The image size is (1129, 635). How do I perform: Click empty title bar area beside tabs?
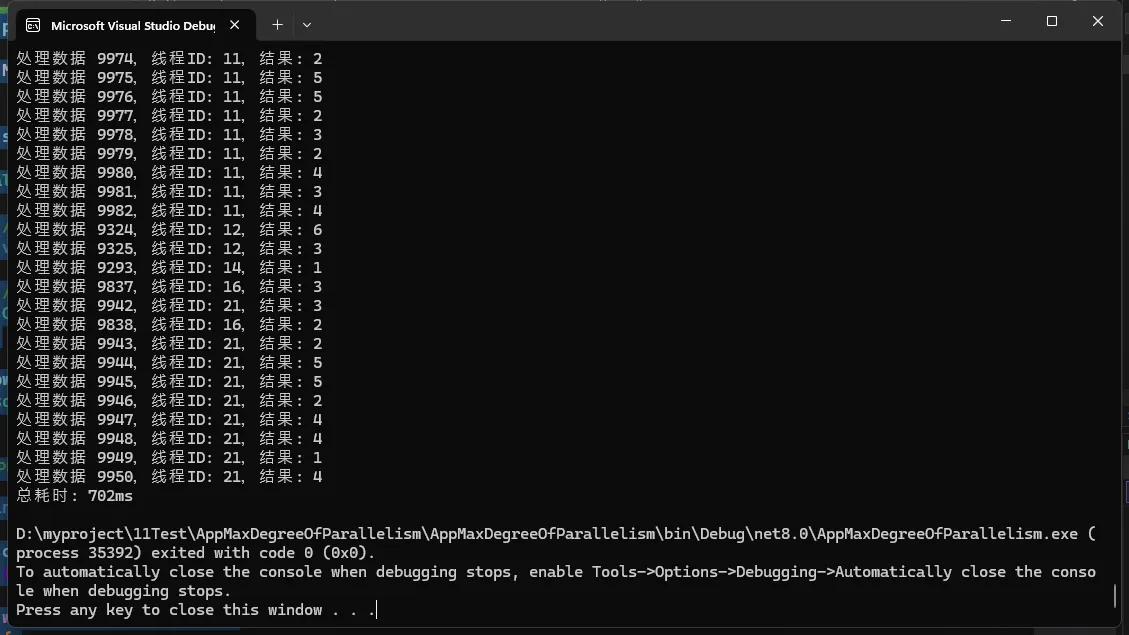tap(648, 22)
